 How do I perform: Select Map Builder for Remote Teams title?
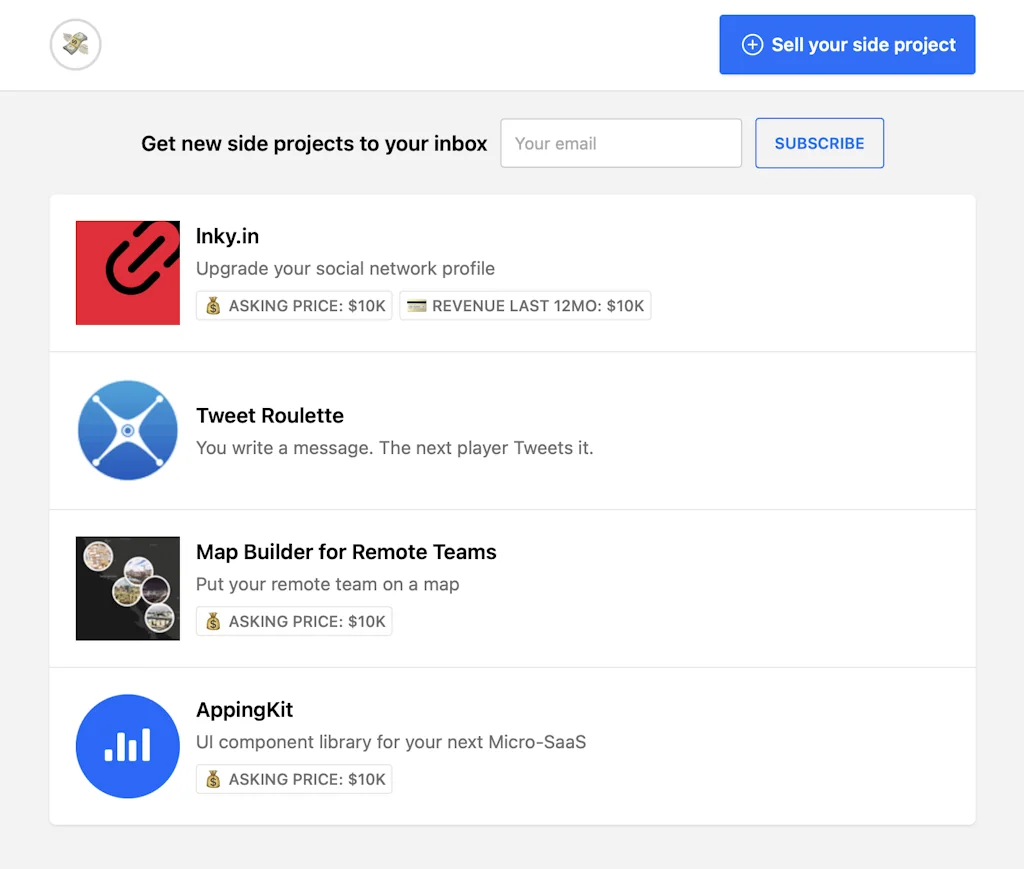tap(346, 552)
